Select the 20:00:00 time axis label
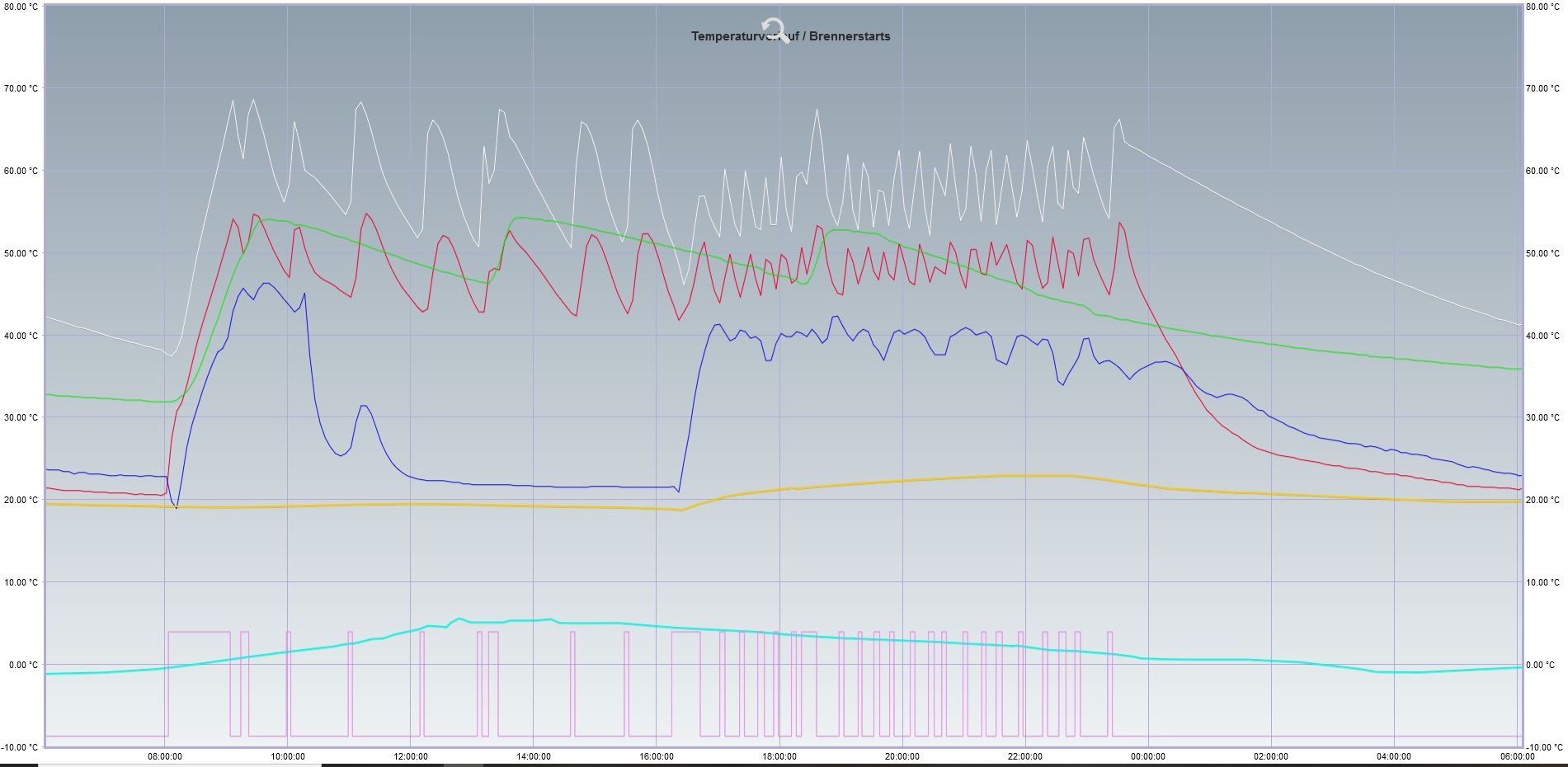 coord(902,756)
